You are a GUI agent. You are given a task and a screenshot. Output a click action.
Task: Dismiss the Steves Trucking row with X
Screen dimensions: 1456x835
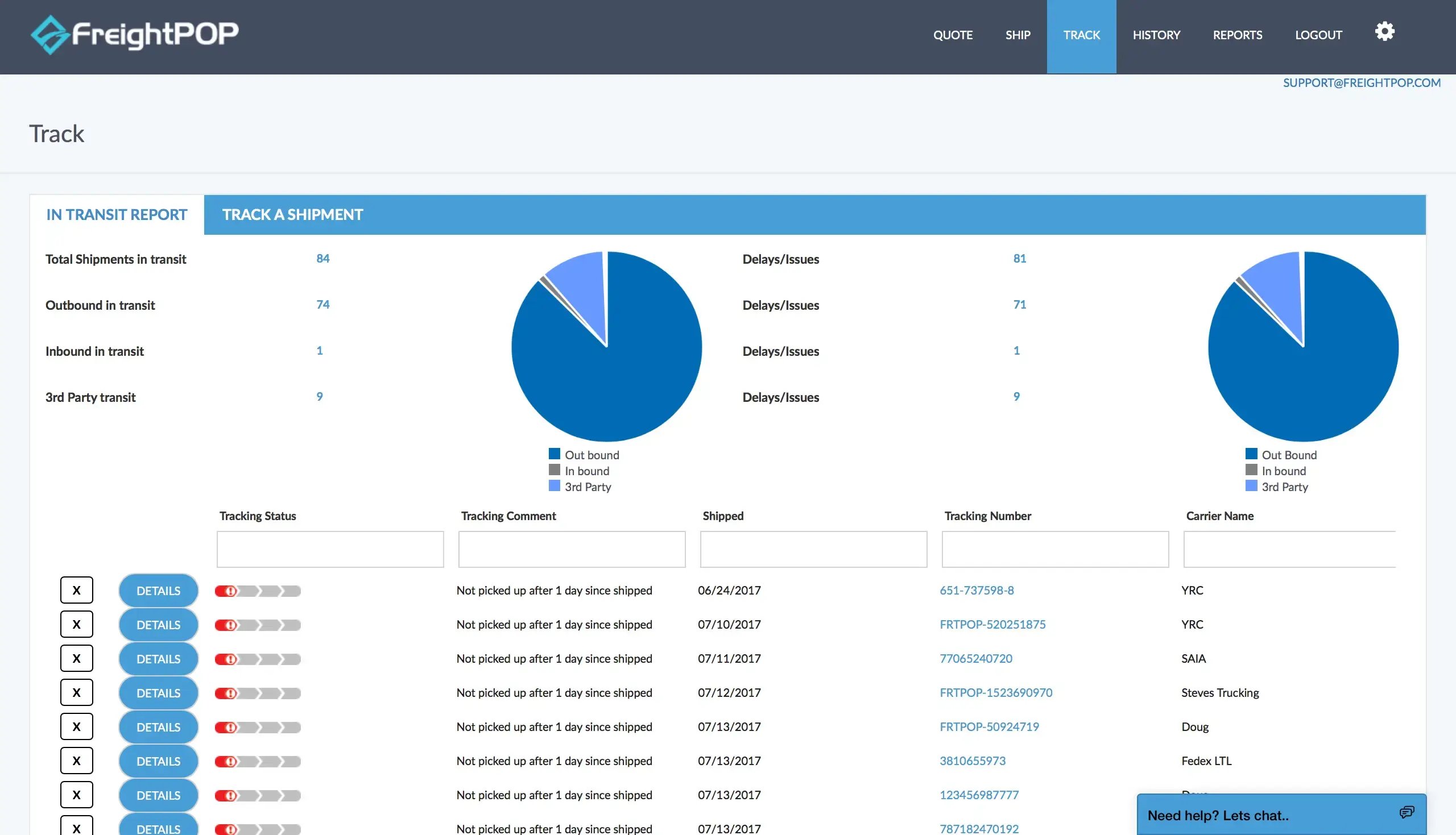[x=76, y=692]
